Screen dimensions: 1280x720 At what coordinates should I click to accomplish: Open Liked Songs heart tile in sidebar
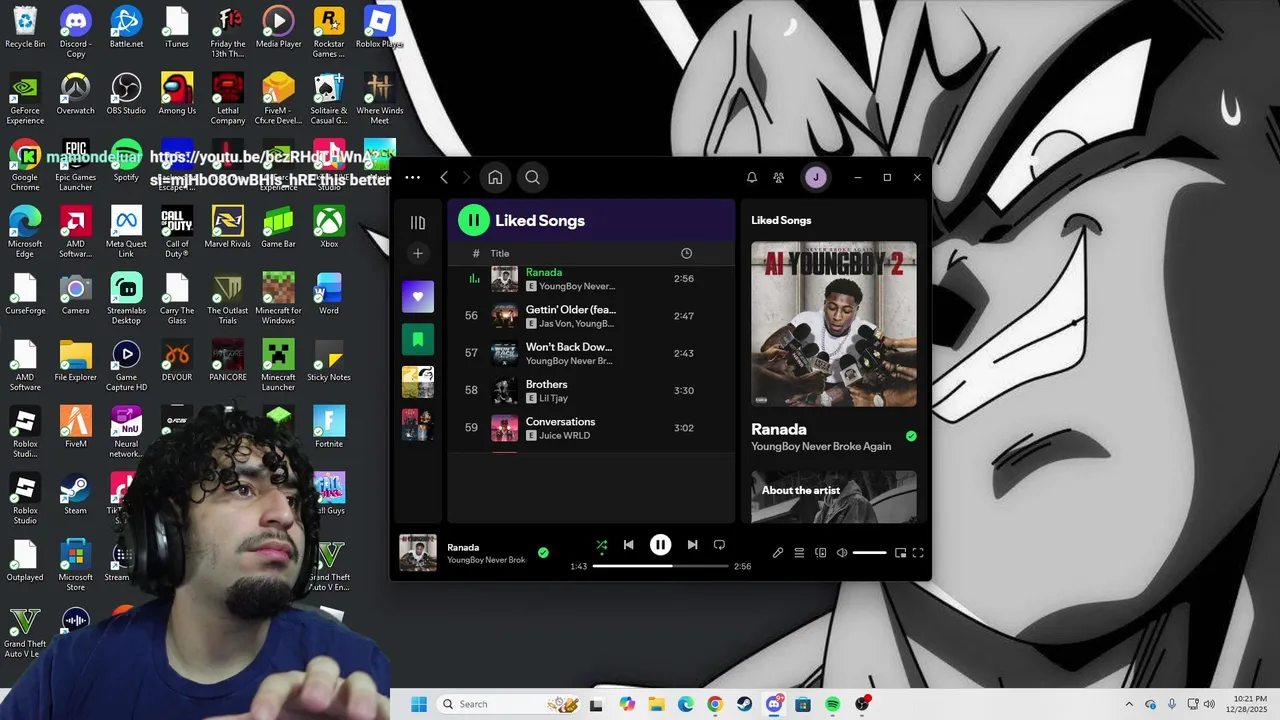point(418,297)
